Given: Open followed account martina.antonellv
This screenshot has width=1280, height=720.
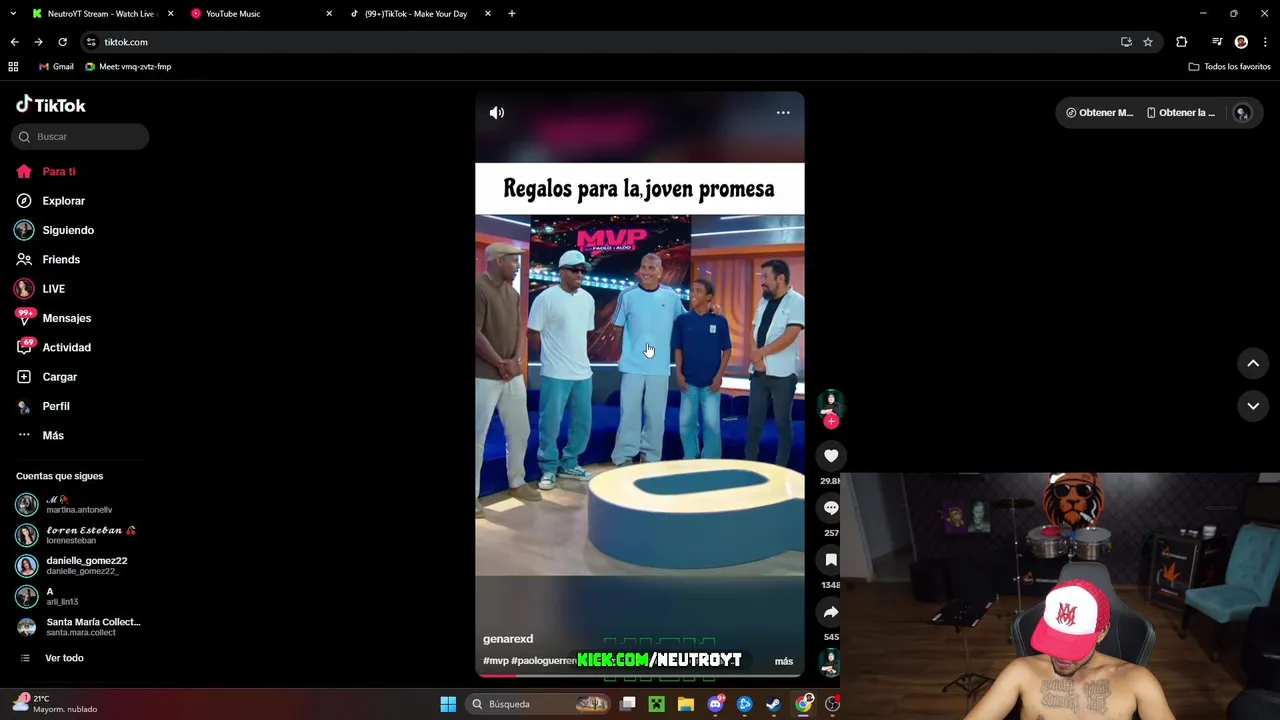Looking at the screenshot, I should [80, 504].
